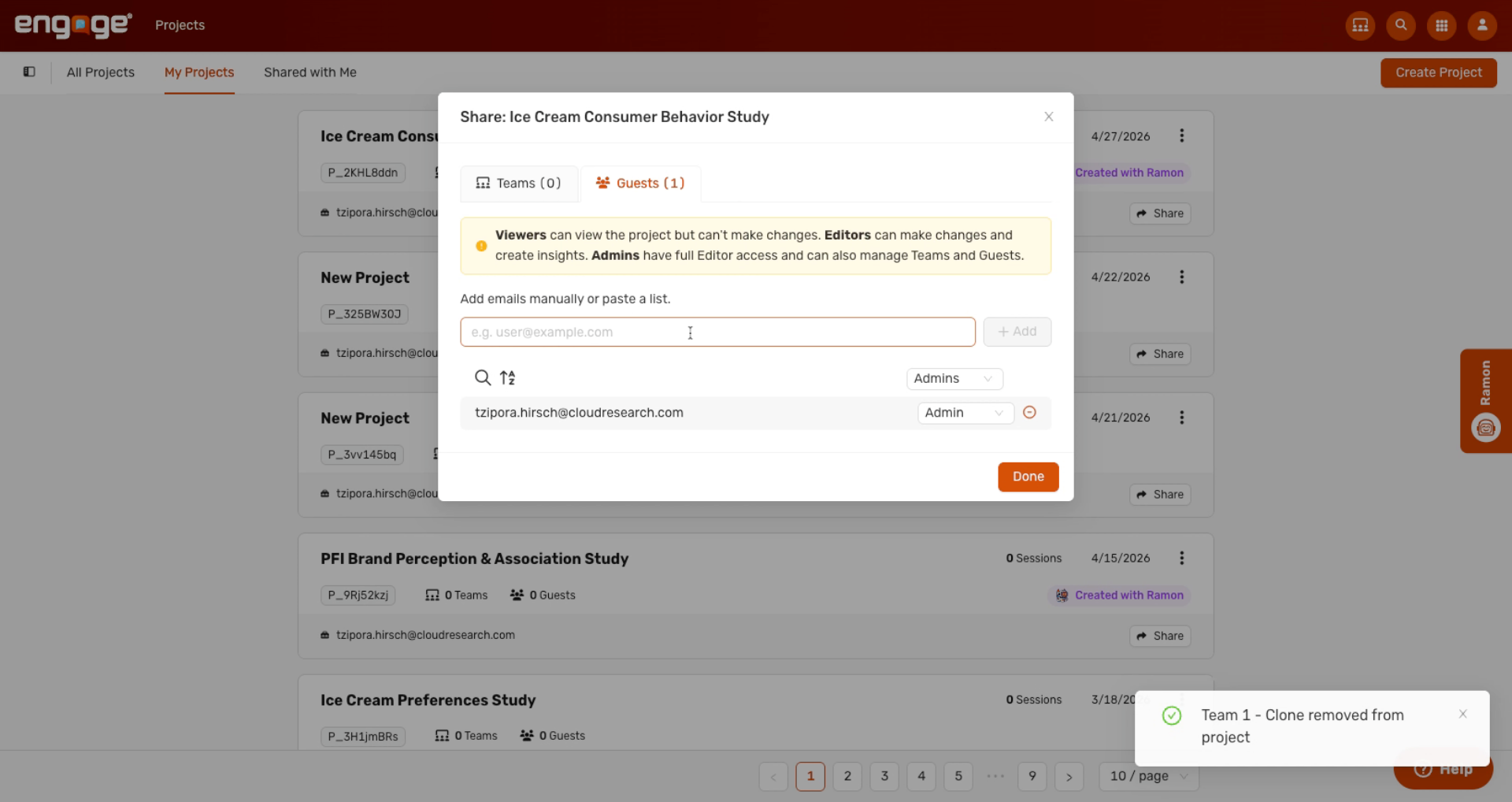Go to page 4
The width and height of the screenshot is (1512, 802).
[x=921, y=776]
